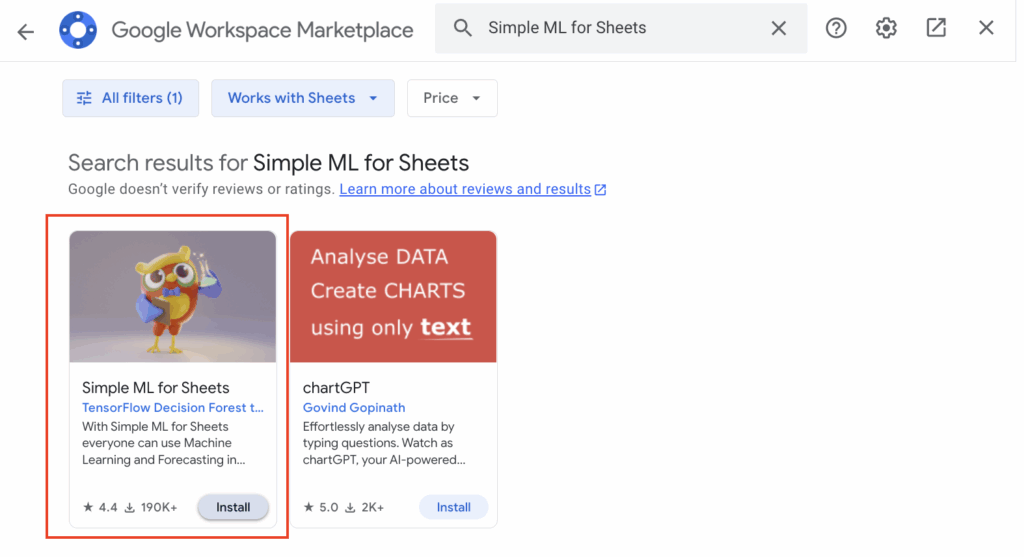Click the search magnifier icon
Viewport: 1024px width, 557px height.
coord(462,28)
